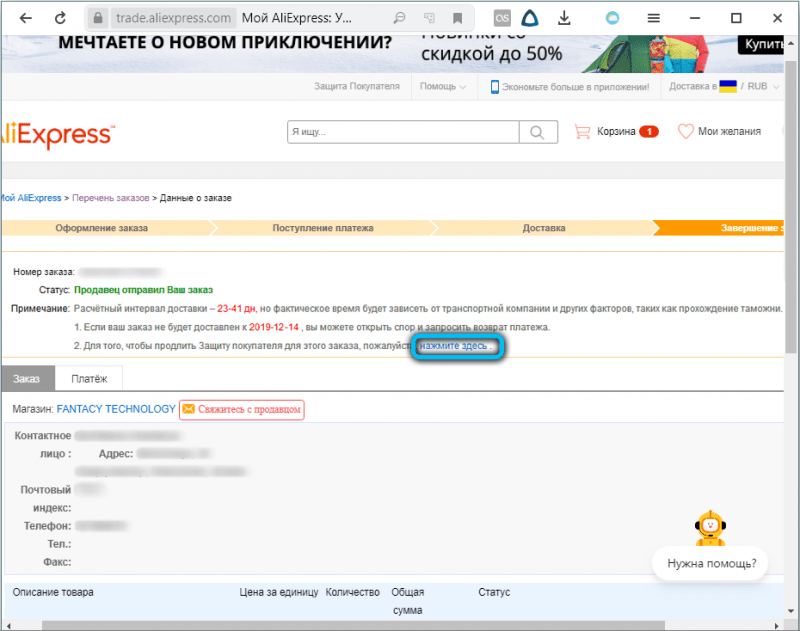
Task: Click 'Свяжитесь с продавцом' button
Action: pyautogui.click(x=242, y=410)
